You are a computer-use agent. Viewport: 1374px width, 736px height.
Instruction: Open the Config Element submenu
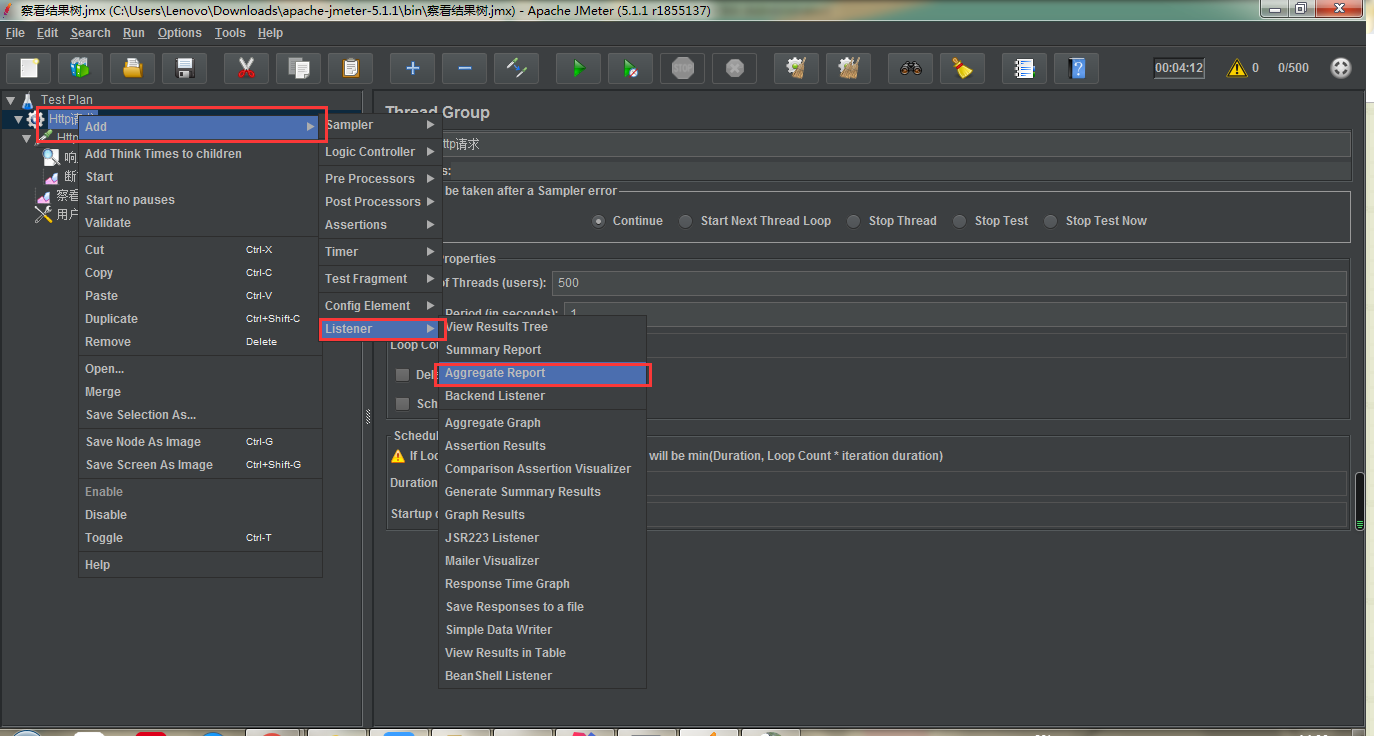pos(381,306)
